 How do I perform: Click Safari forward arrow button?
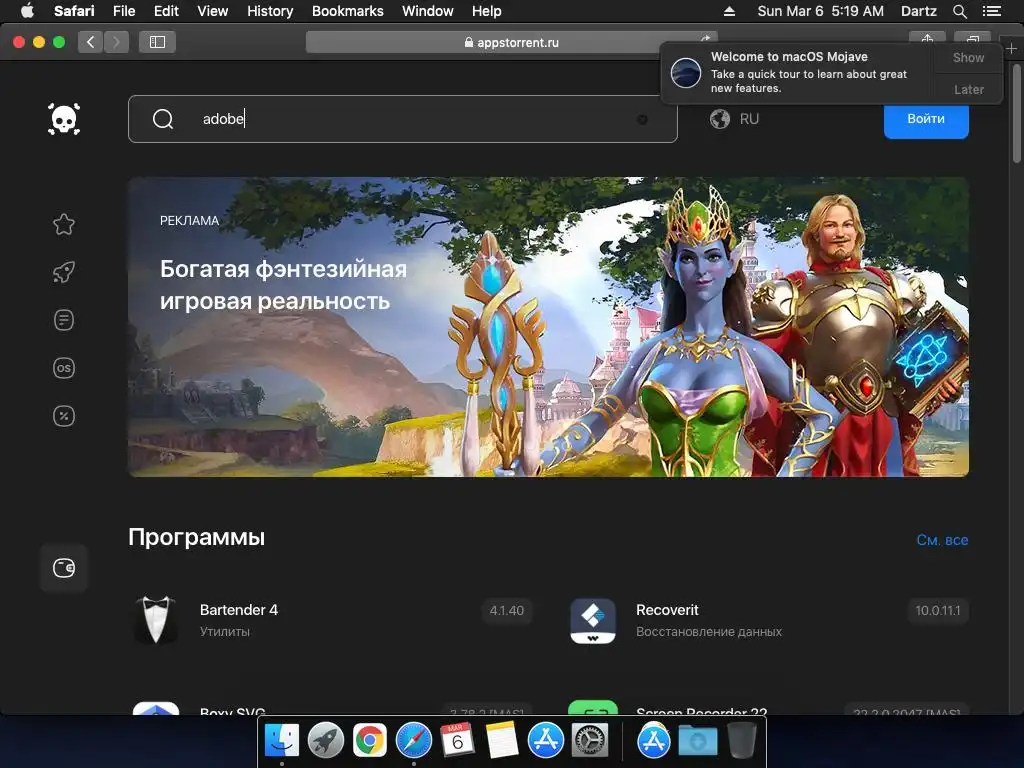click(x=116, y=42)
